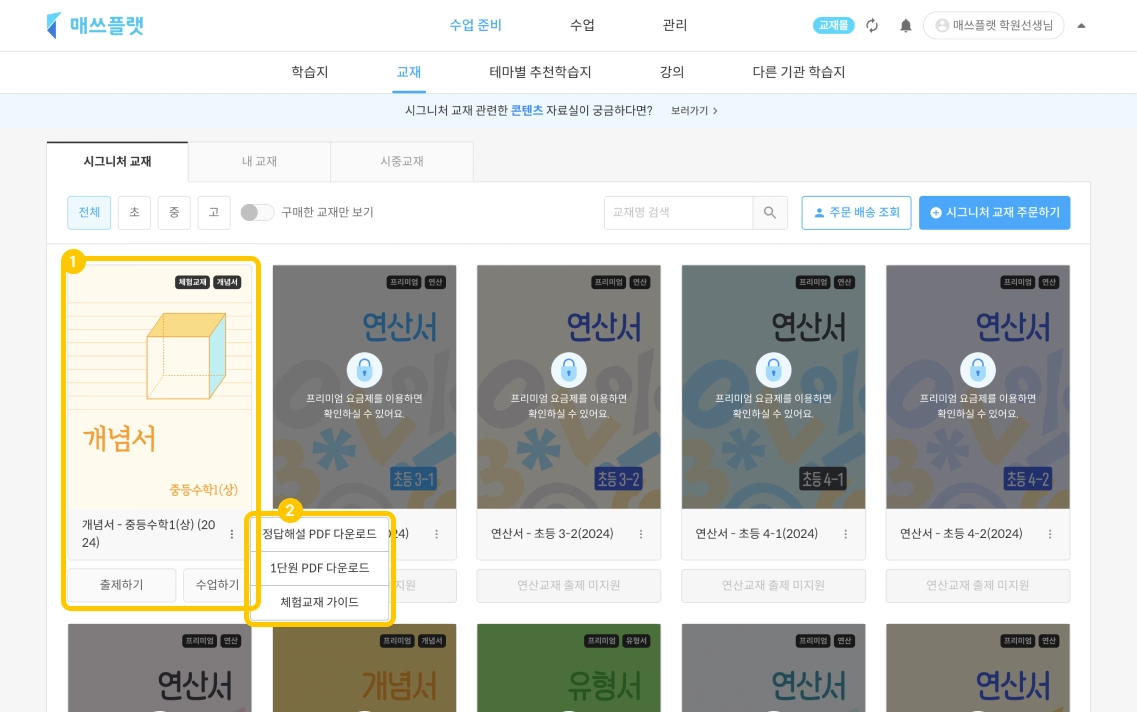This screenshot has width=1137, height=712.
Task: Click 시그니처 교재 주문하기 button
Action: pyautogui.click(x=994, y=212)
